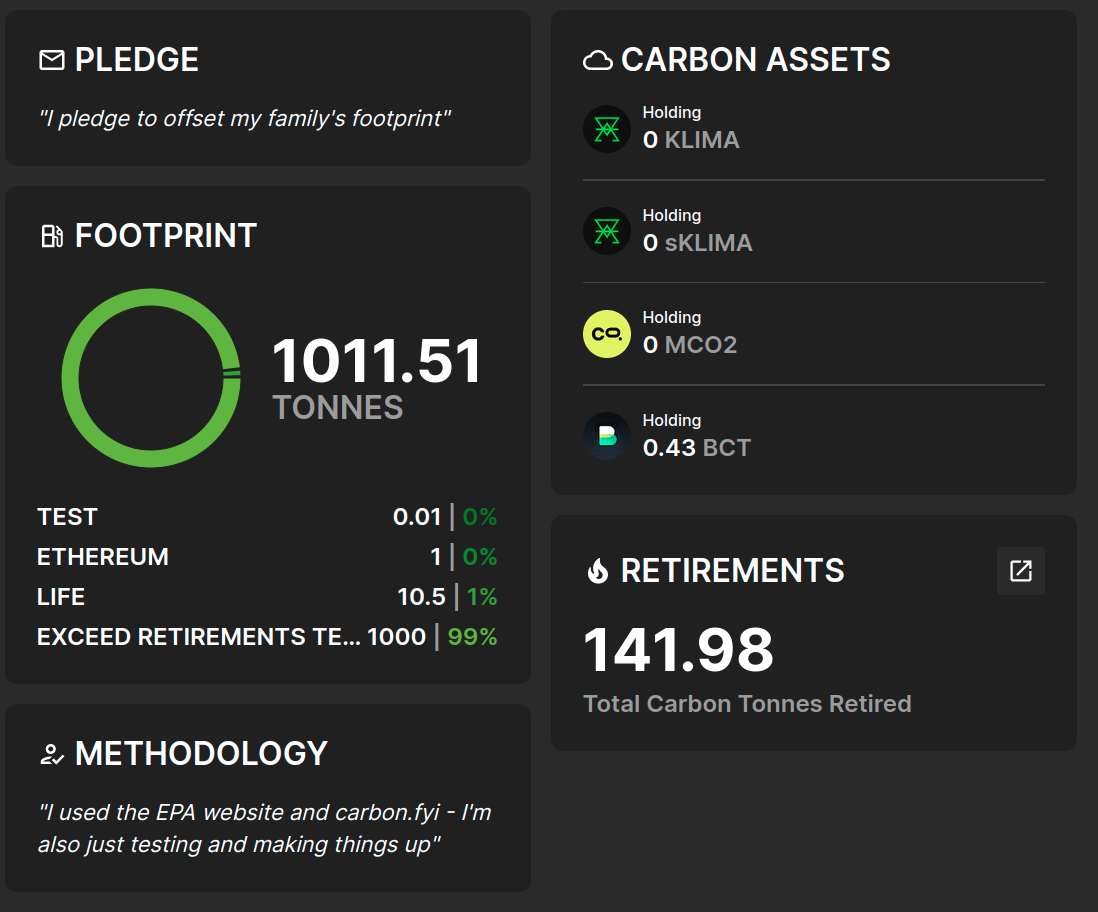This screenshot has width=1098, height=912.
Task: Click the envelope icon beside PLEDGE
Action: (x=51, y=60)
